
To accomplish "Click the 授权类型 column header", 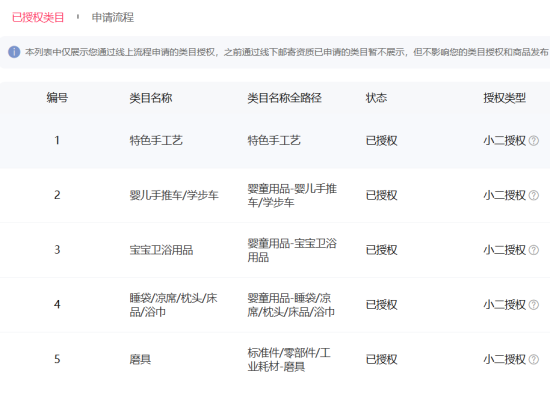I will [x=504, y=98].
